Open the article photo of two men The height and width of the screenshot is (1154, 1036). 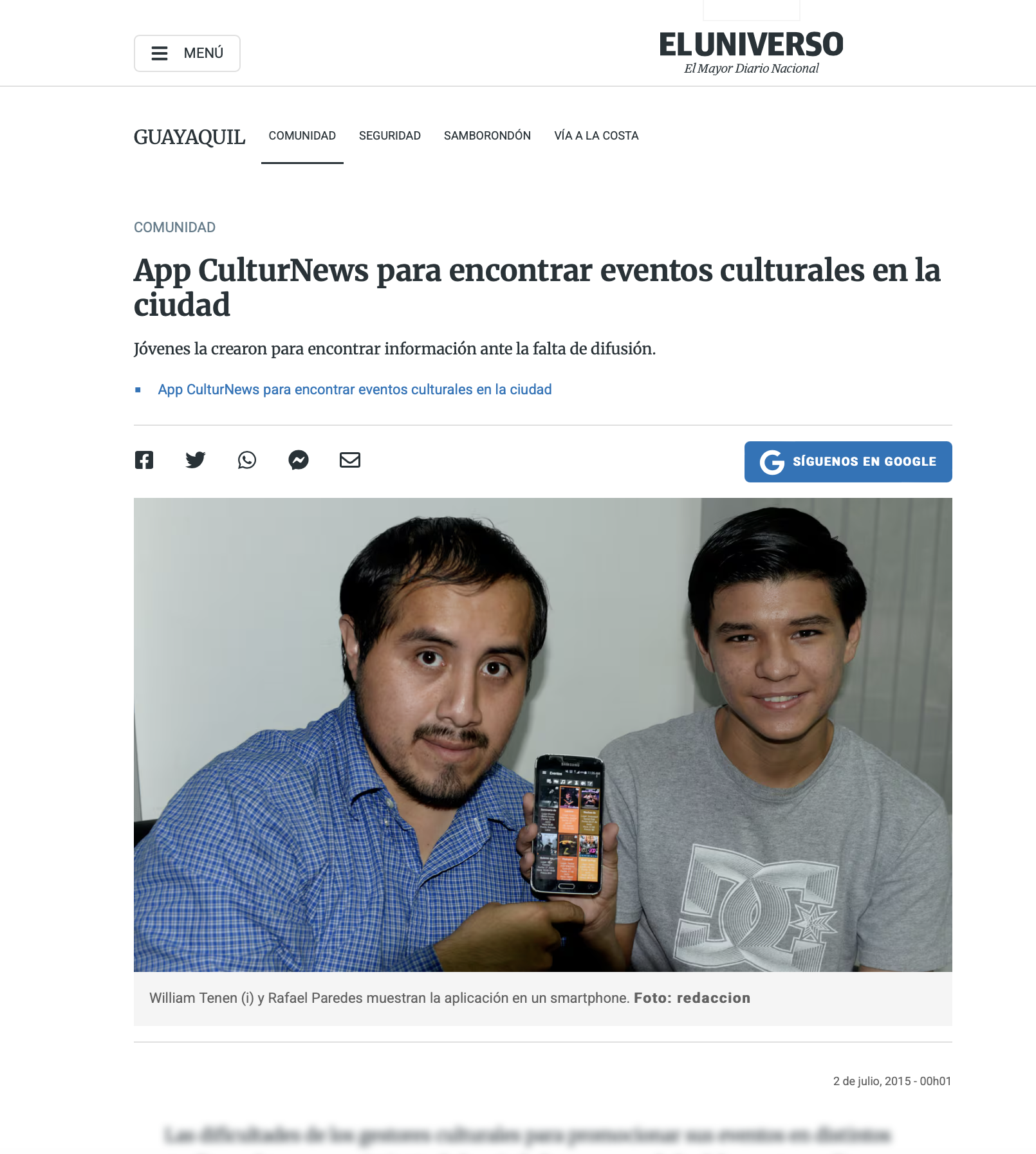543,735
